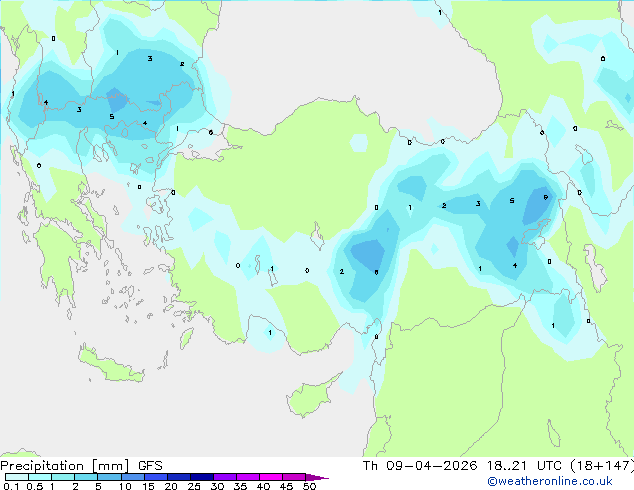Click the 'Th 09-04-2026 18..21 UTC' timestamp
This screenshot has width=634, height=490.
point(462,466)
